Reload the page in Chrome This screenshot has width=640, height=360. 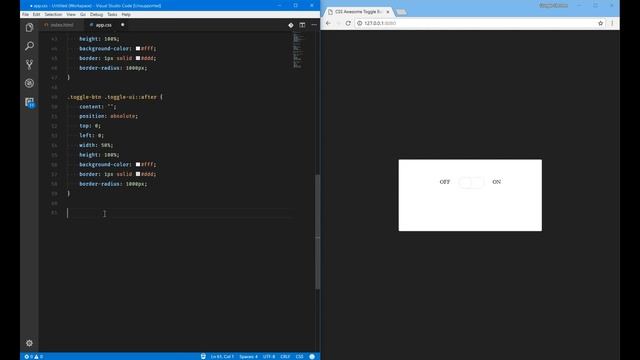coord(348,23)
